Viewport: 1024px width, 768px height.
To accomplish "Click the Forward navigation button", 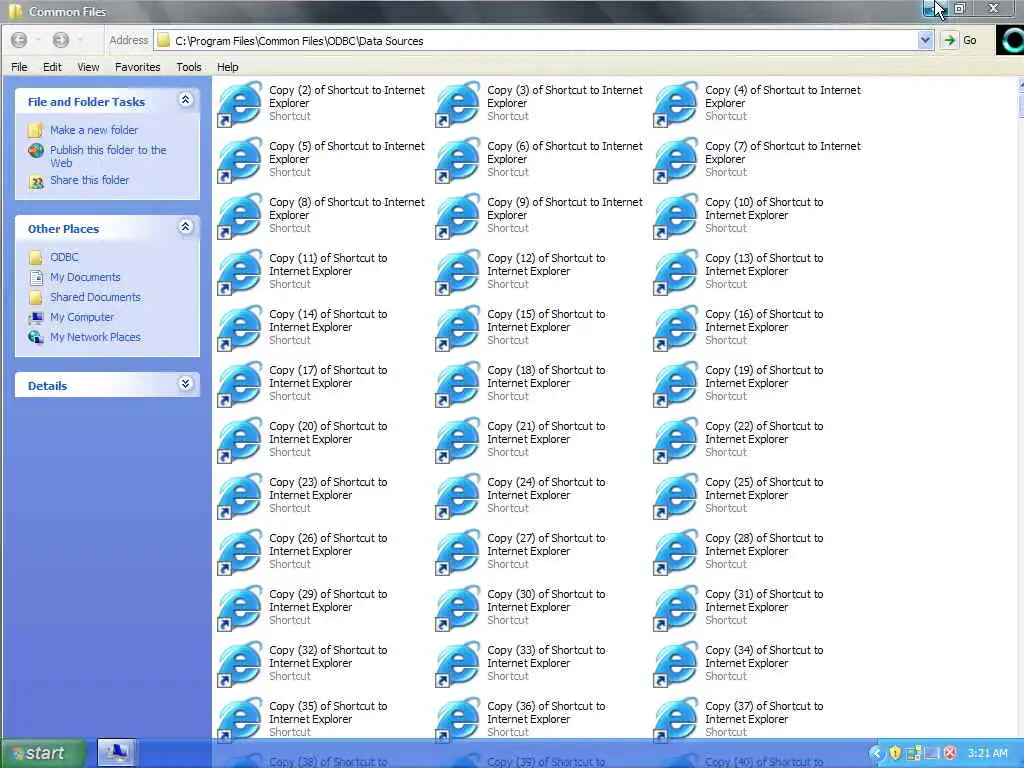I will point(61,40).
